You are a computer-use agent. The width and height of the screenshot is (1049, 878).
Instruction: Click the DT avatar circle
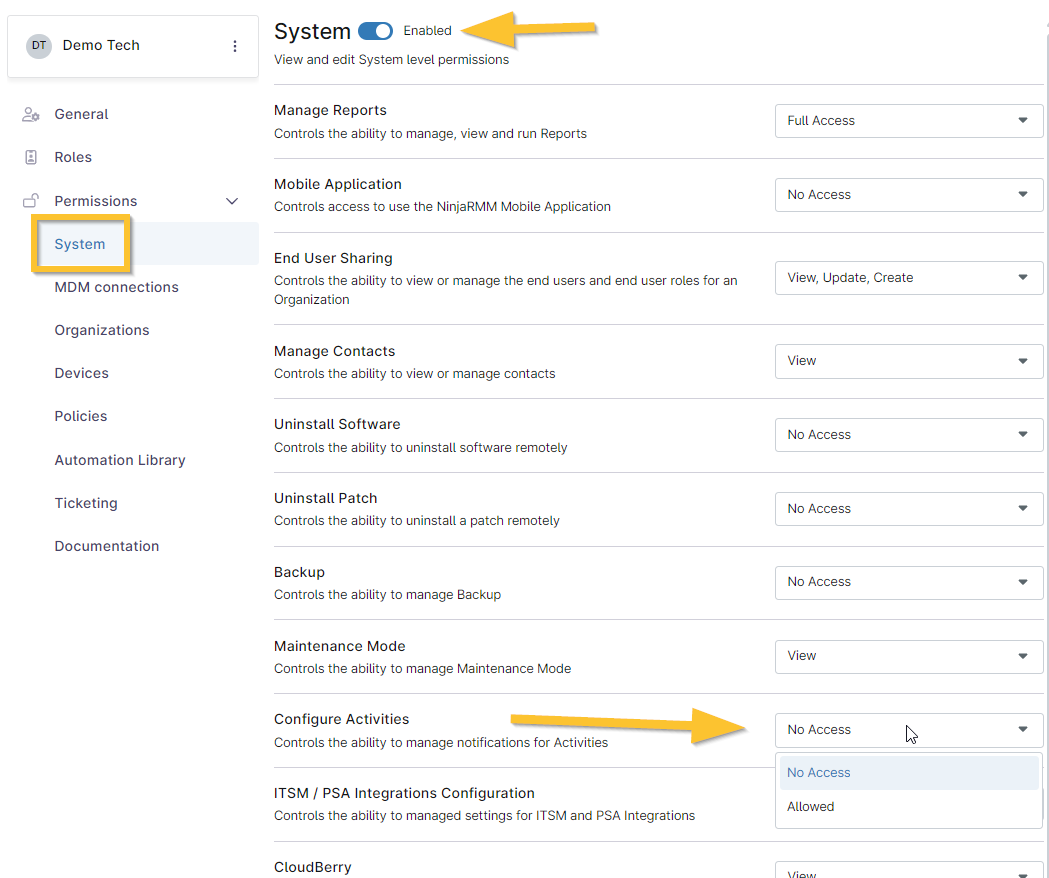click(39, 46)
